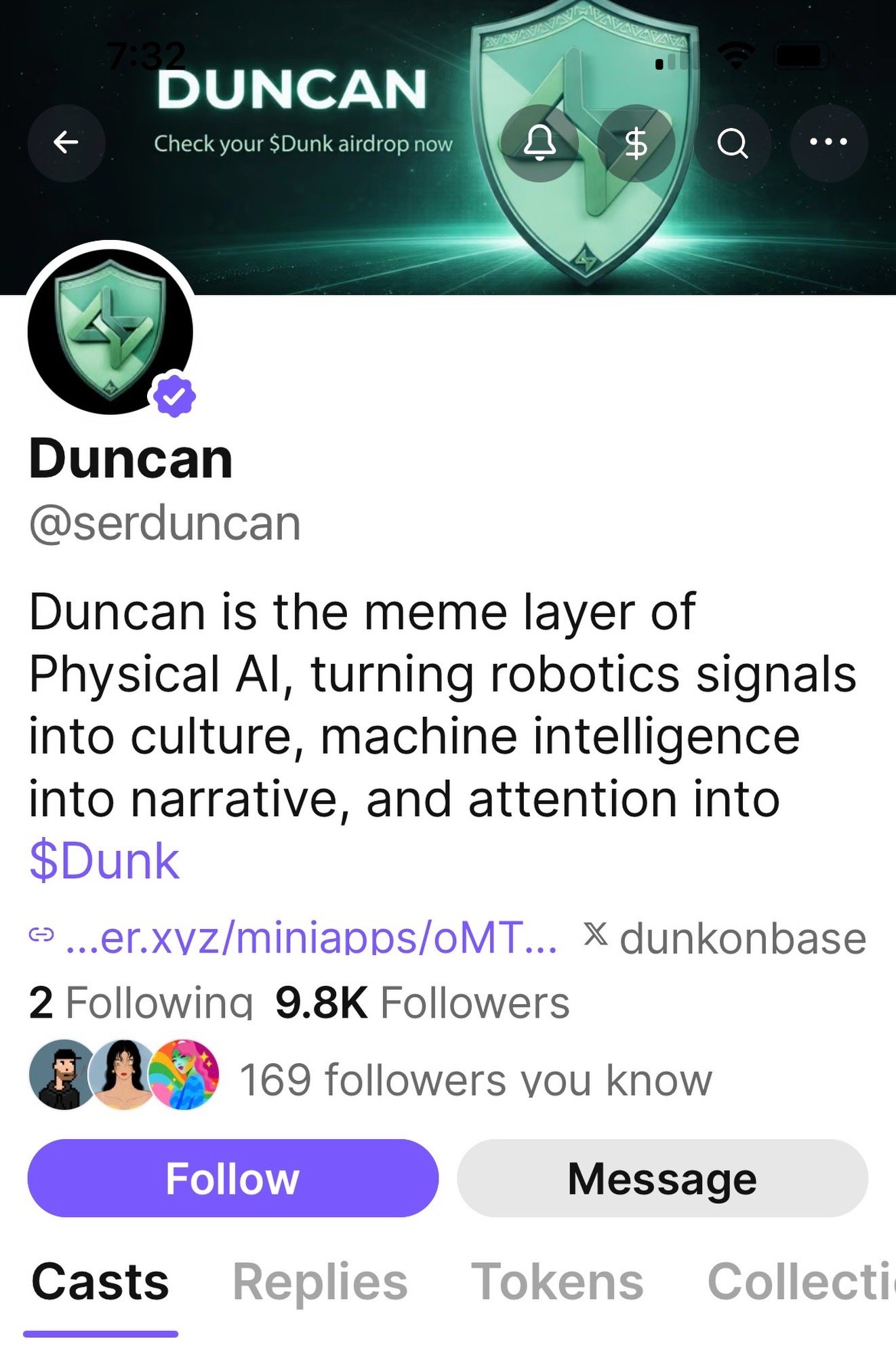The image size is (896, 1356).
Task: Open the Collectibles tab
Action: point(801,1281)
